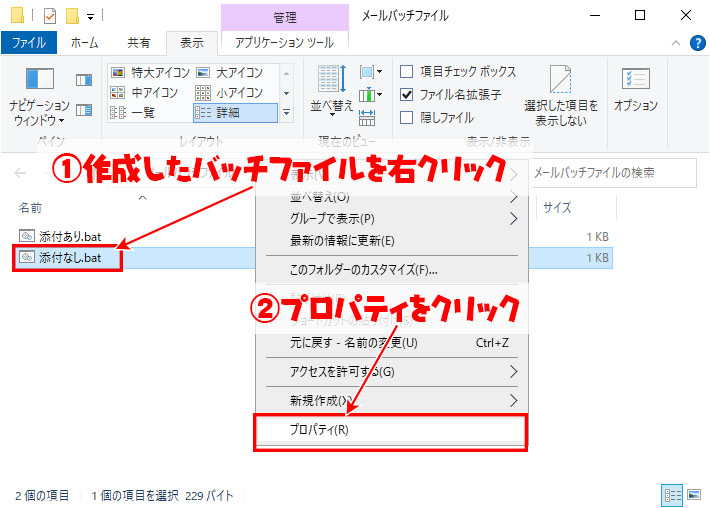Click the title bar folder icon
Viewport: 710px width, 508px height.
point(17,15)
